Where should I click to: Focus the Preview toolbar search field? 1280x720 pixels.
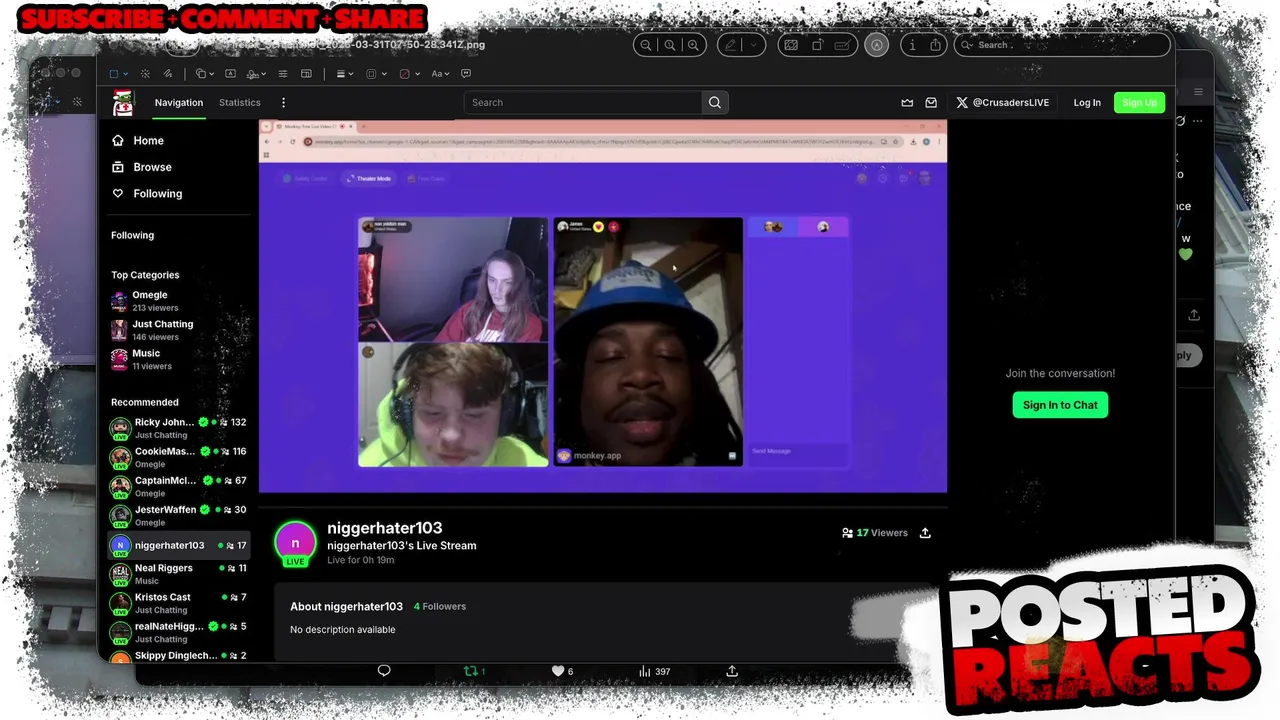pyautogui.click(x=1062, y=45)
